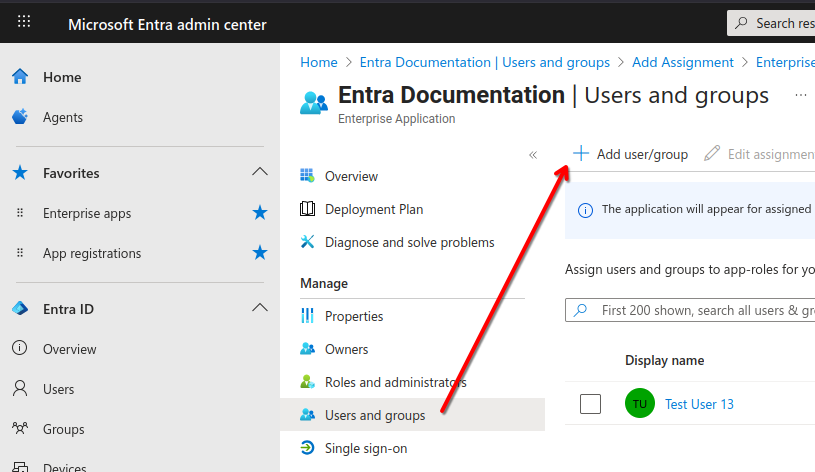Click the Agents icon in sidebar
Viewport: 815px width, 472px height.
click(x=20, y=116)
